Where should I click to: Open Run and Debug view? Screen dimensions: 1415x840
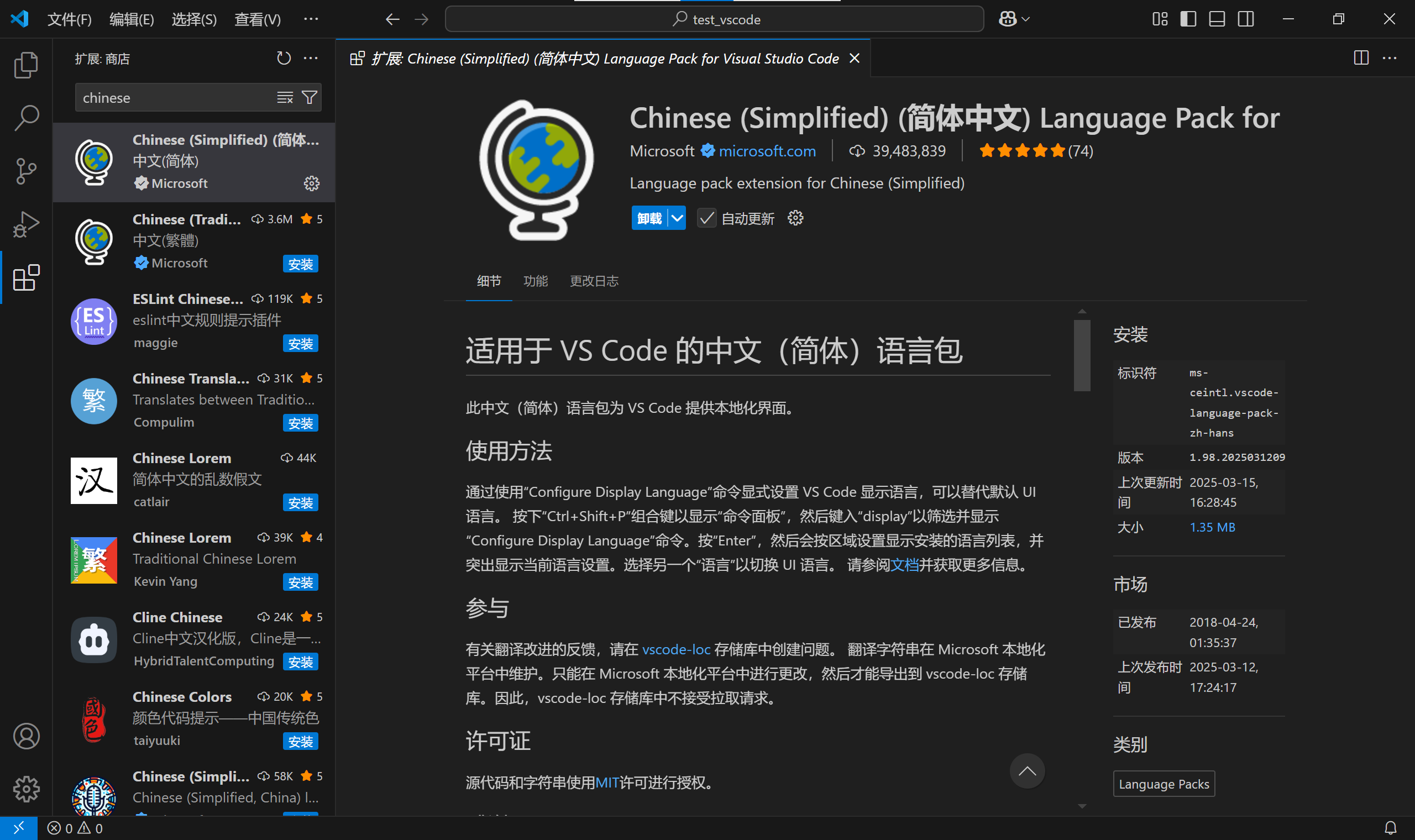point(25,224)
